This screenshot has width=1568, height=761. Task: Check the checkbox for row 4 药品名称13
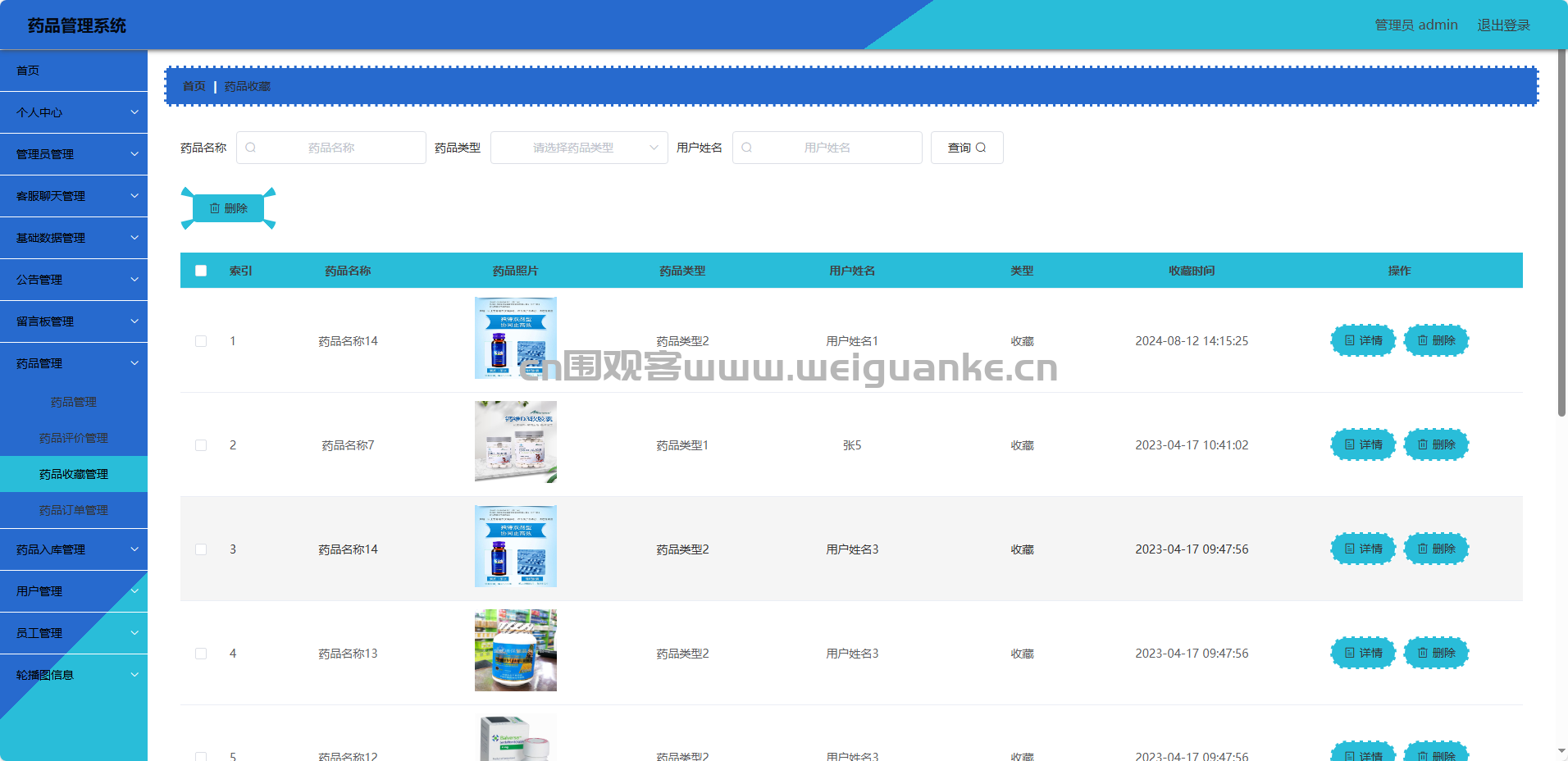pos(201,654)
